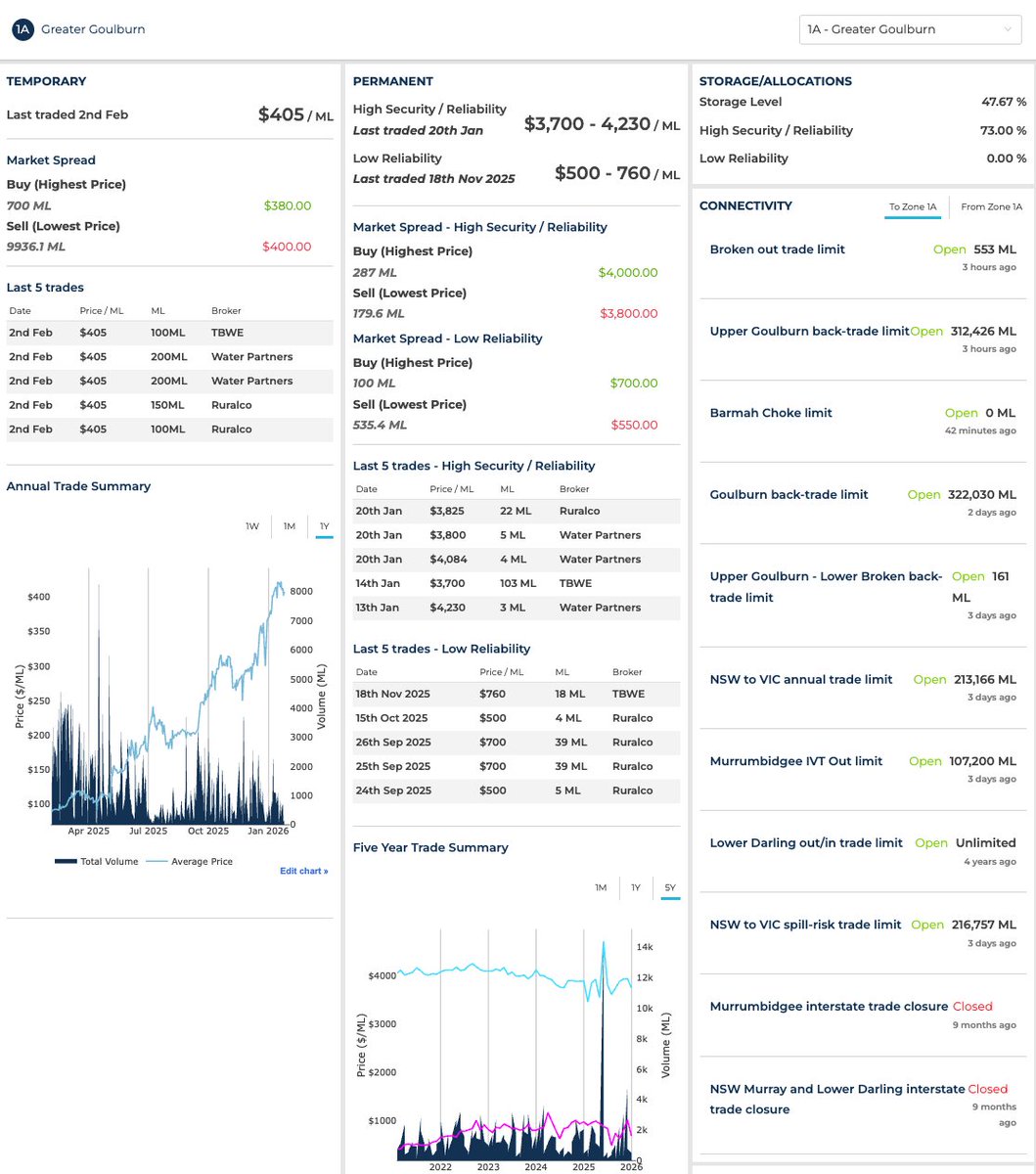Click the 15th Oct 2025 trade row
Viewport: 1036px width, 1174px height.
click(516, 718)
